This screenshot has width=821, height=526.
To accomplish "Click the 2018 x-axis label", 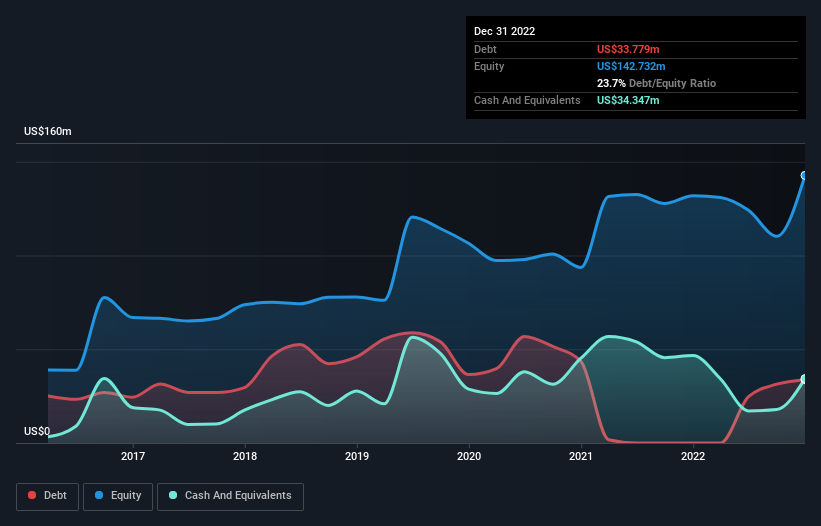I will pyautogui.click(x=245, y=456).
